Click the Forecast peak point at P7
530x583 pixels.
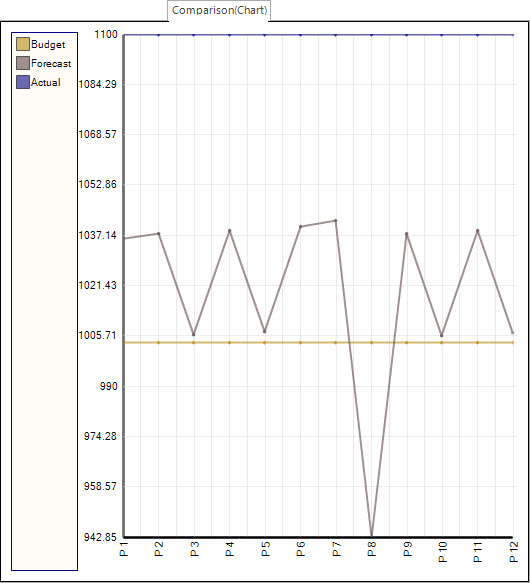[336, 220]
